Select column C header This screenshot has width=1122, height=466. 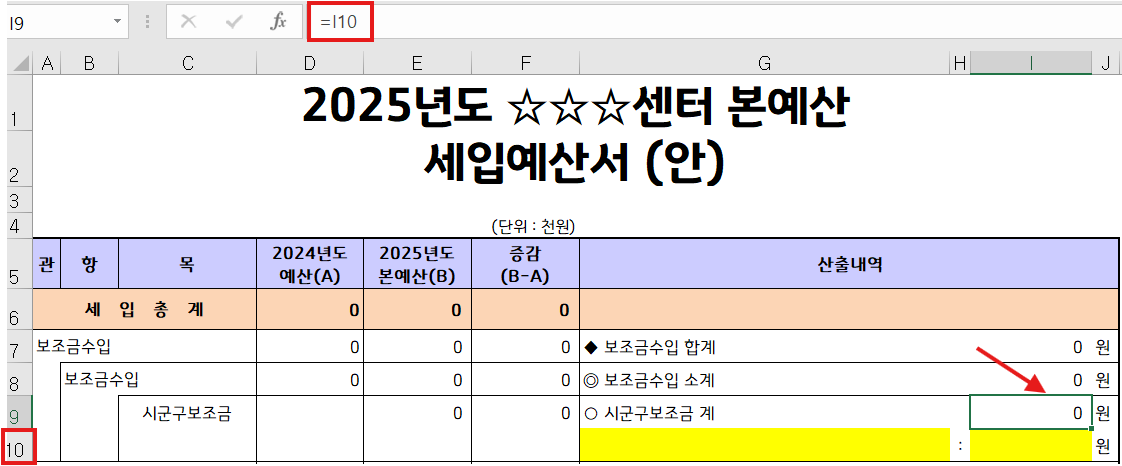[187, 64]
